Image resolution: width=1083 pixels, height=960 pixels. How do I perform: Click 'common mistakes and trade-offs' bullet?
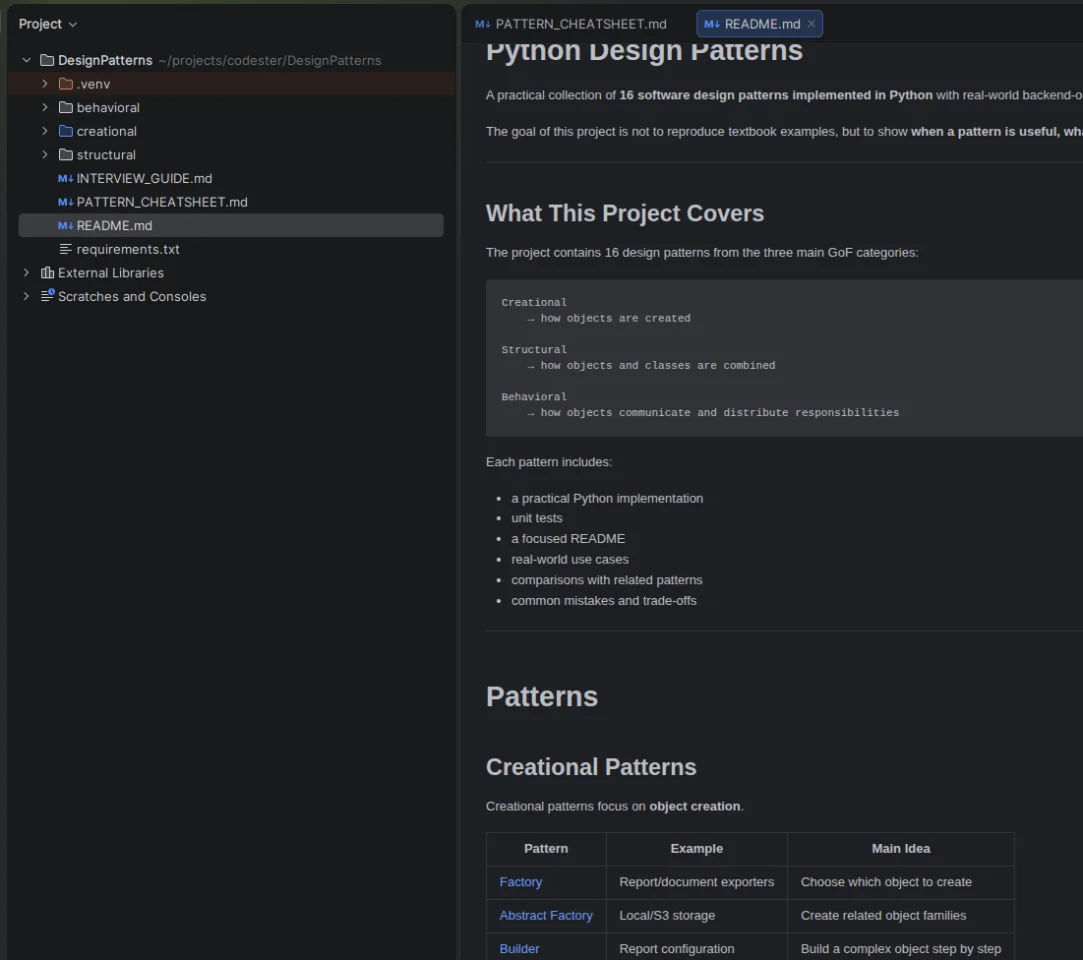pos(604,601)
